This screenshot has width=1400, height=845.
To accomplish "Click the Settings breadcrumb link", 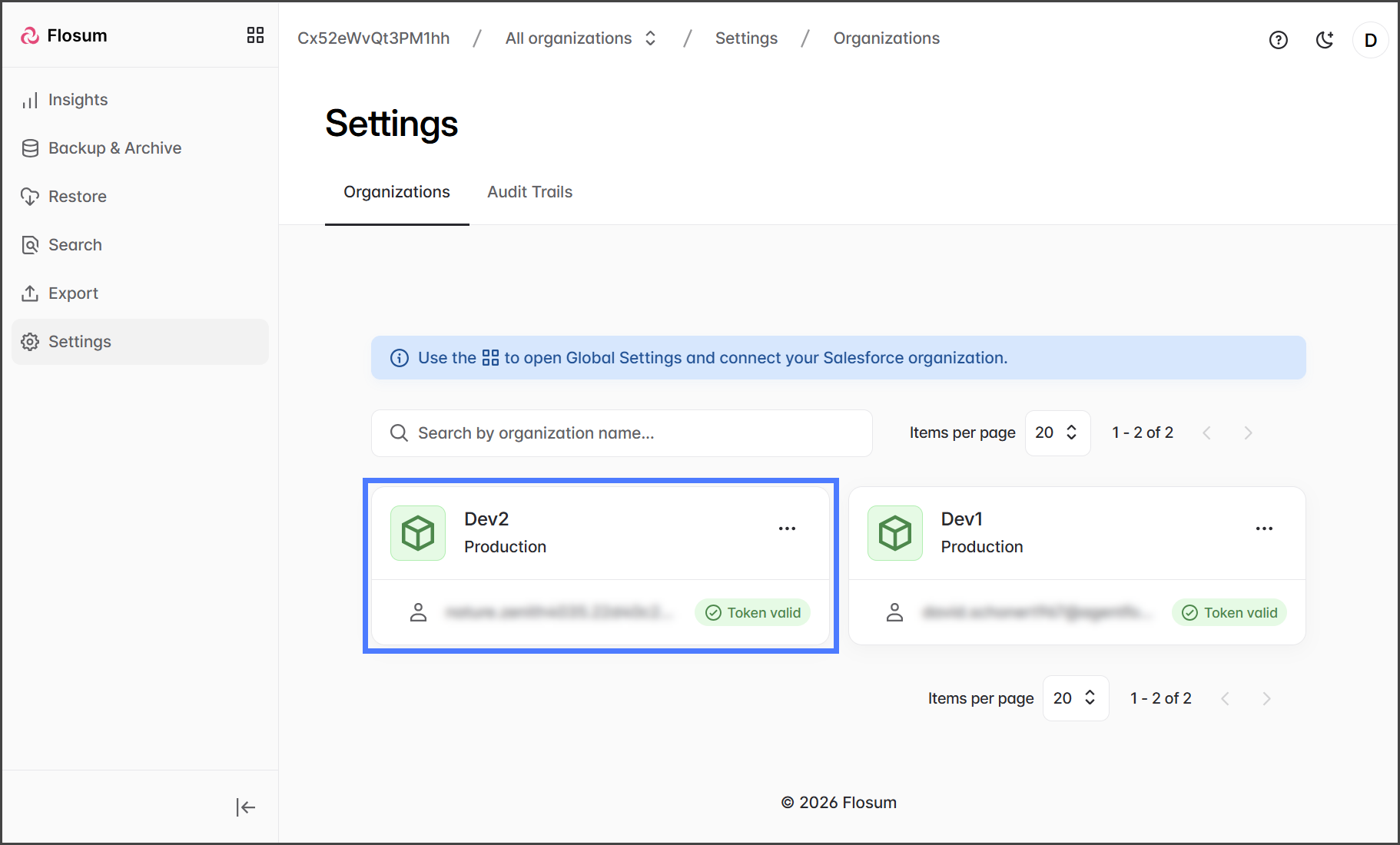I will click(746, 38).
